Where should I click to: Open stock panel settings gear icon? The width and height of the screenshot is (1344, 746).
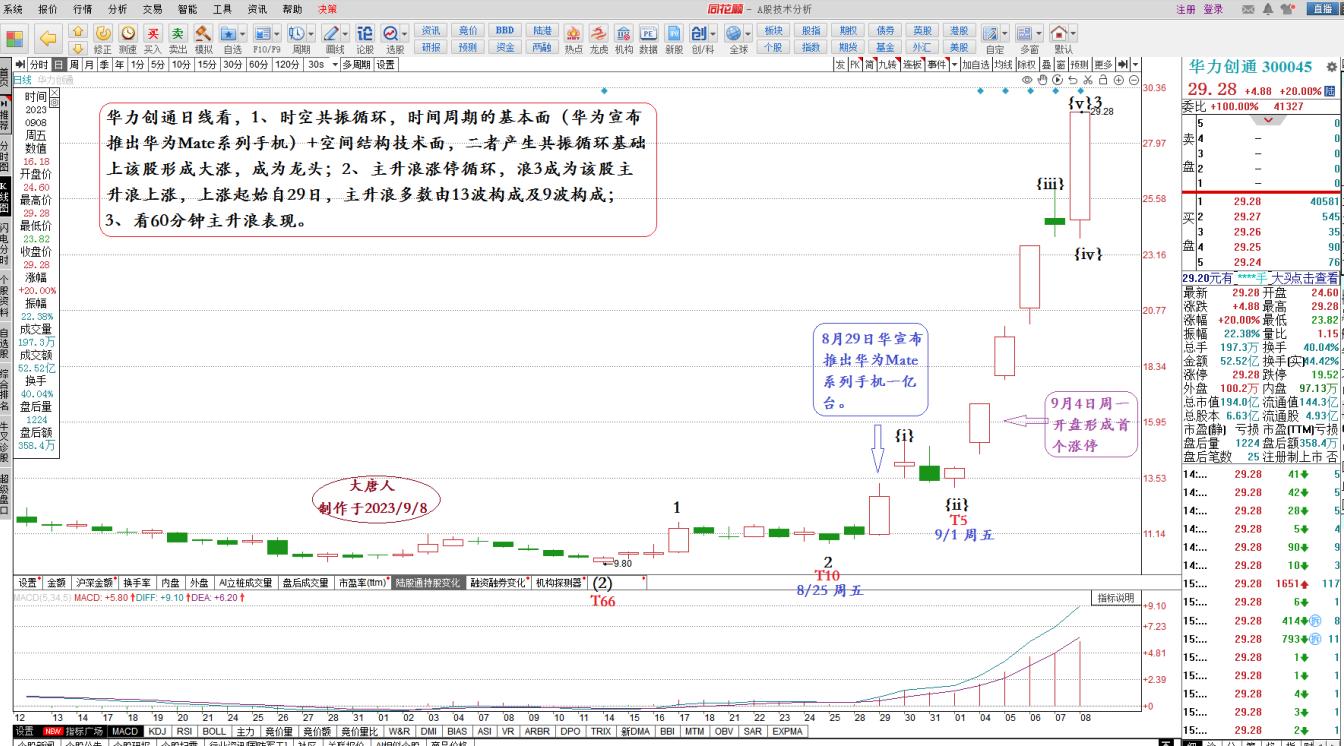click(1332, 66)
